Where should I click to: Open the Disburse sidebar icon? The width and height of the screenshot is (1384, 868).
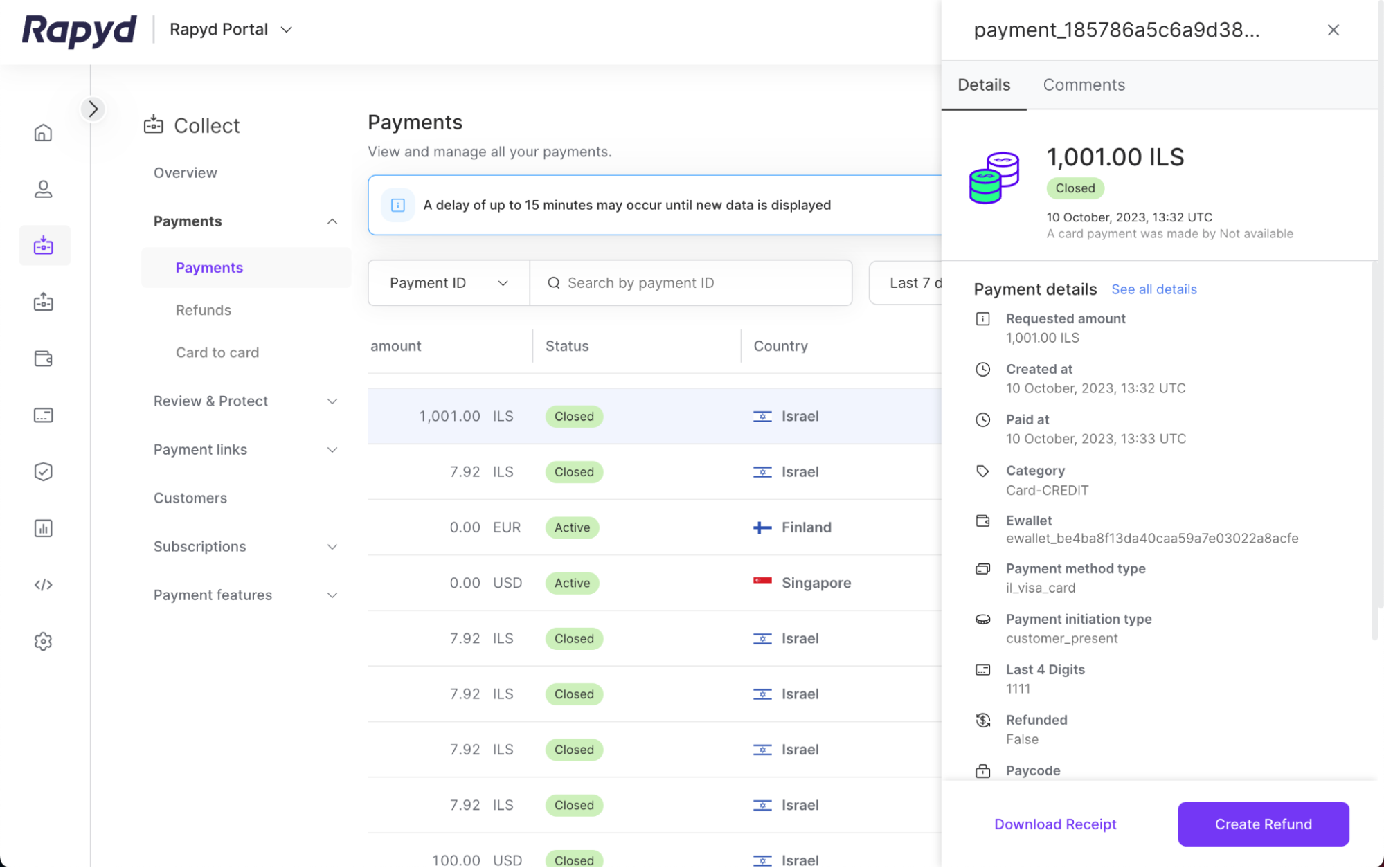pos(43,302)
